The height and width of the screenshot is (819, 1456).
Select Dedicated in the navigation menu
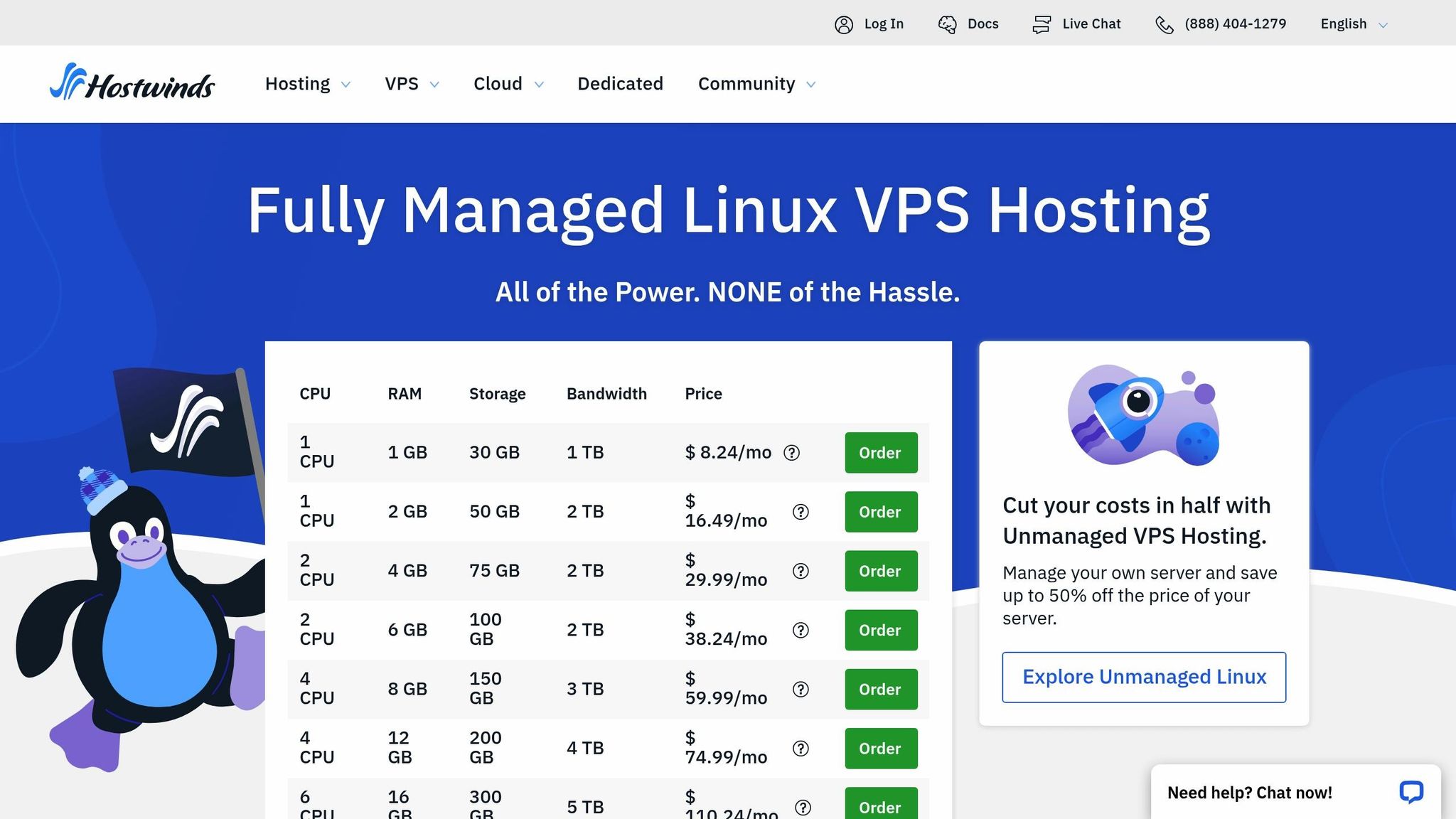pyautogui.click(x=619, y=83)
